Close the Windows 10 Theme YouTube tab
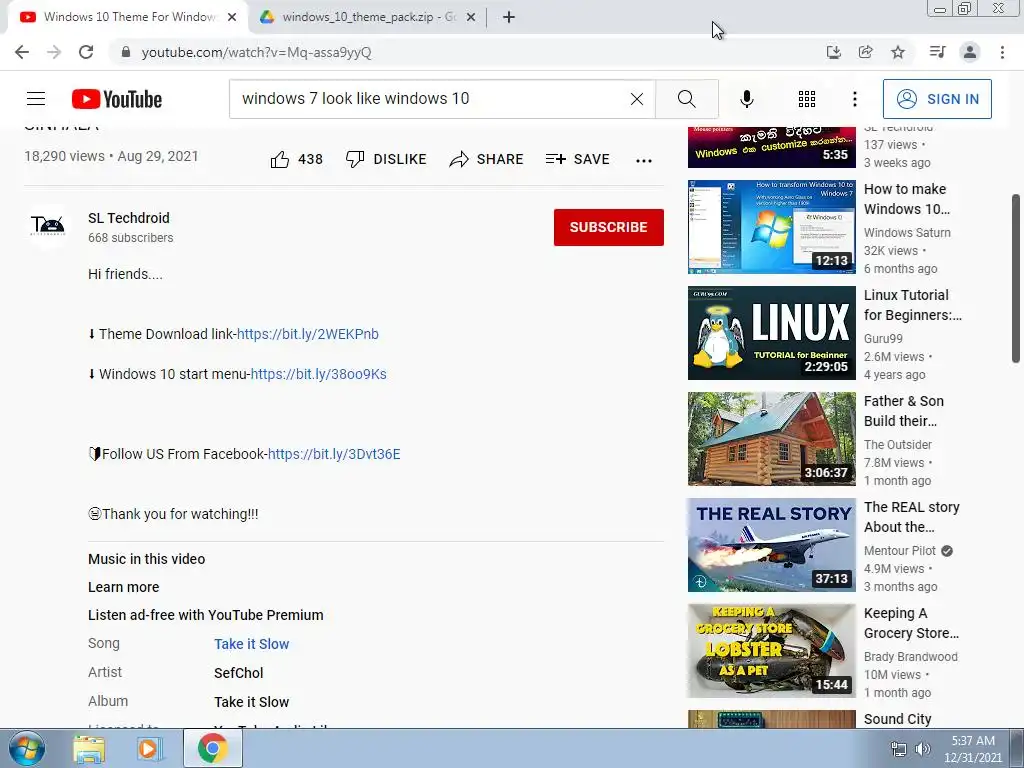The image size is (1024, 768). coord(232,17)
